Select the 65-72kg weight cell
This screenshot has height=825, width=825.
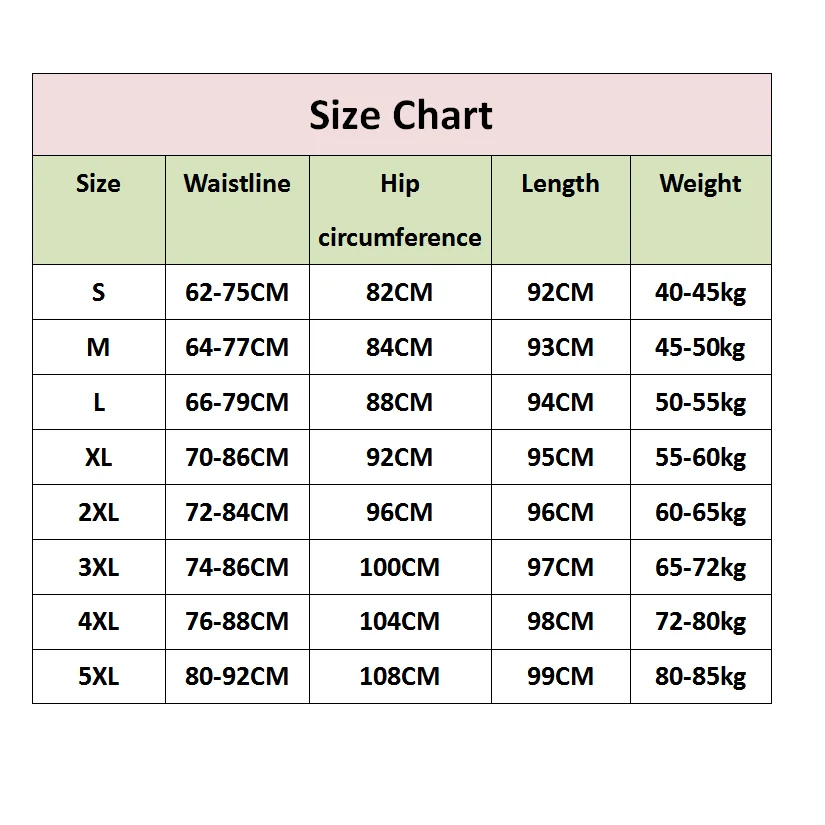tap(701, 567)
